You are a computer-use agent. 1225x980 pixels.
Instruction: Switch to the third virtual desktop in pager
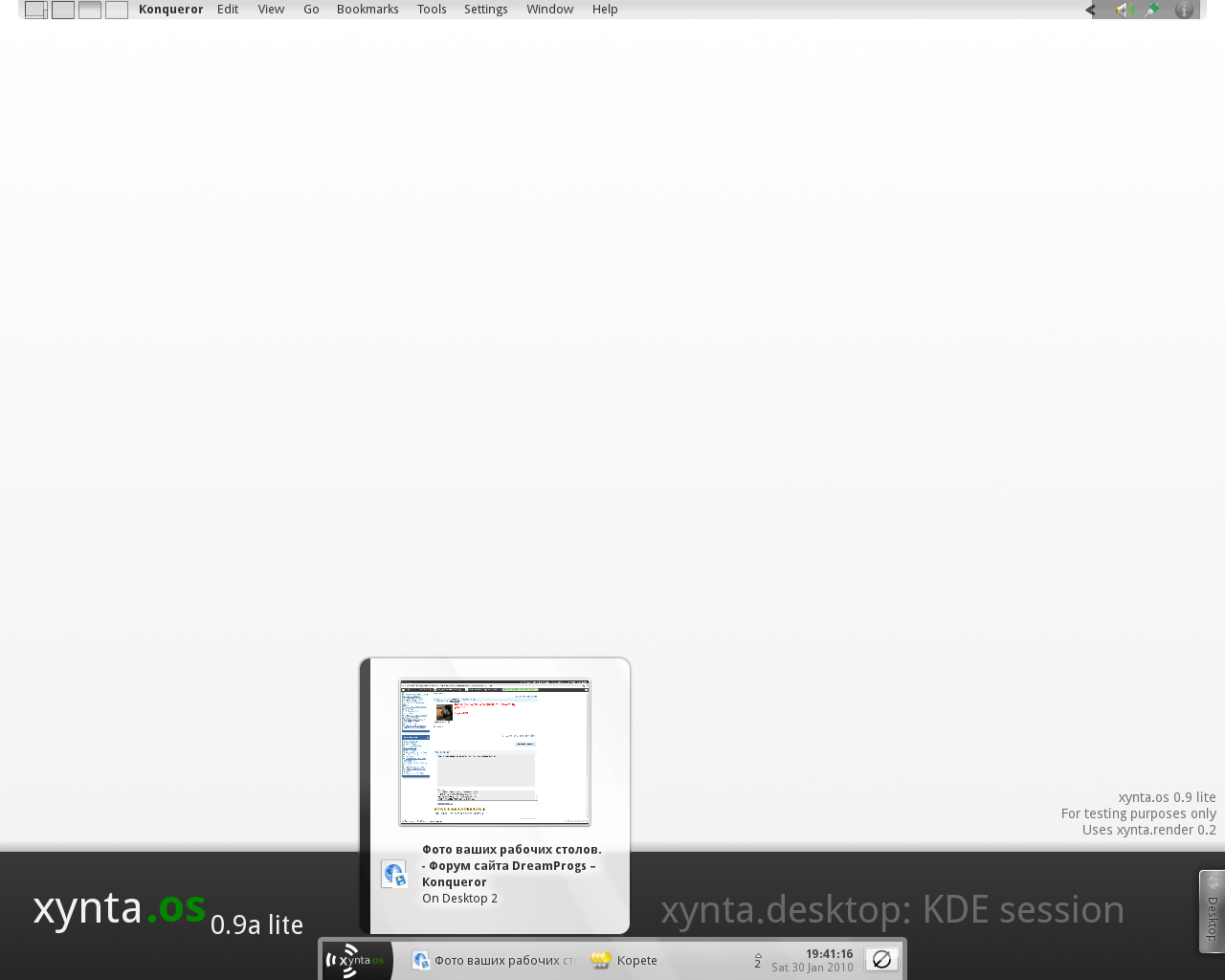pos(90,10)
